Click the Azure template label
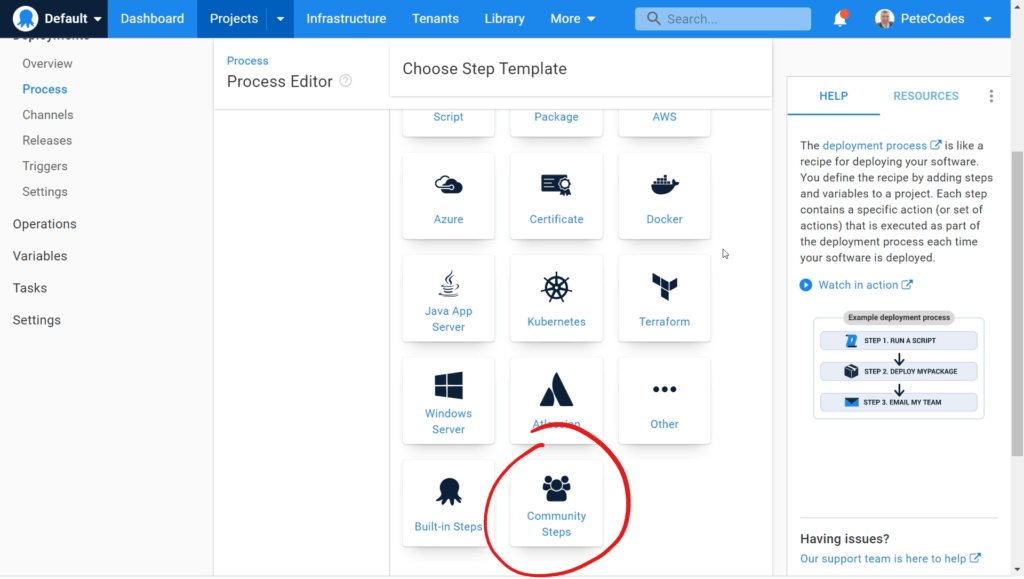1024x579 pixels. pos(449,219)
